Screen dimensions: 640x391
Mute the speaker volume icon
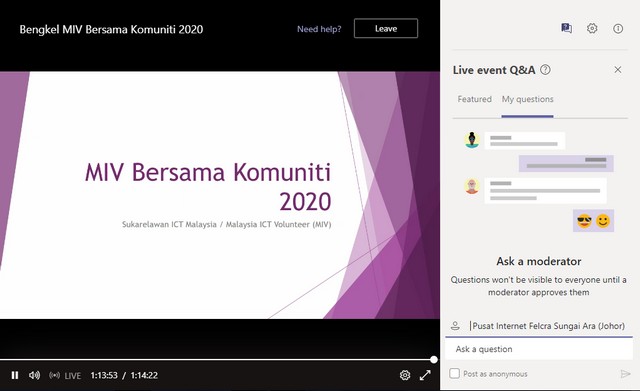35,375
